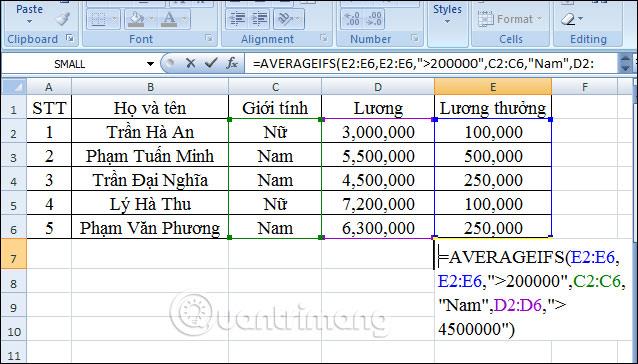Click the salary cell 3,000,000
The width and height of the screenshot is (638, 364).
[378, 131]
